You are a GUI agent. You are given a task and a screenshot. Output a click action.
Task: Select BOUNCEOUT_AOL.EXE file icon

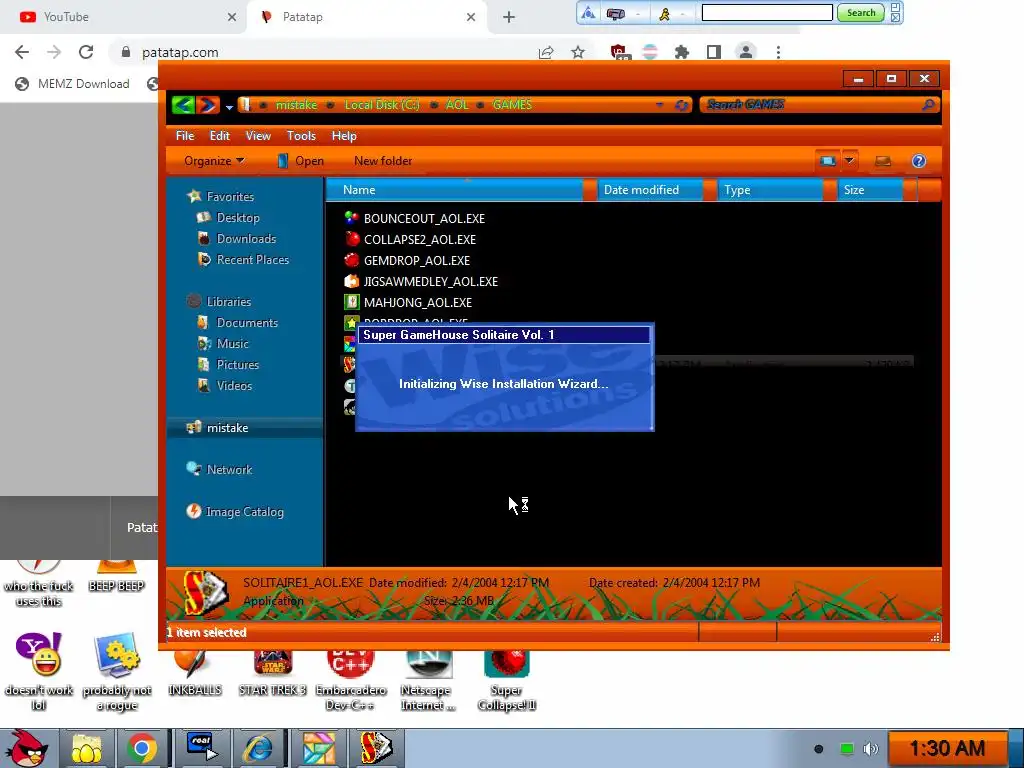351,218
